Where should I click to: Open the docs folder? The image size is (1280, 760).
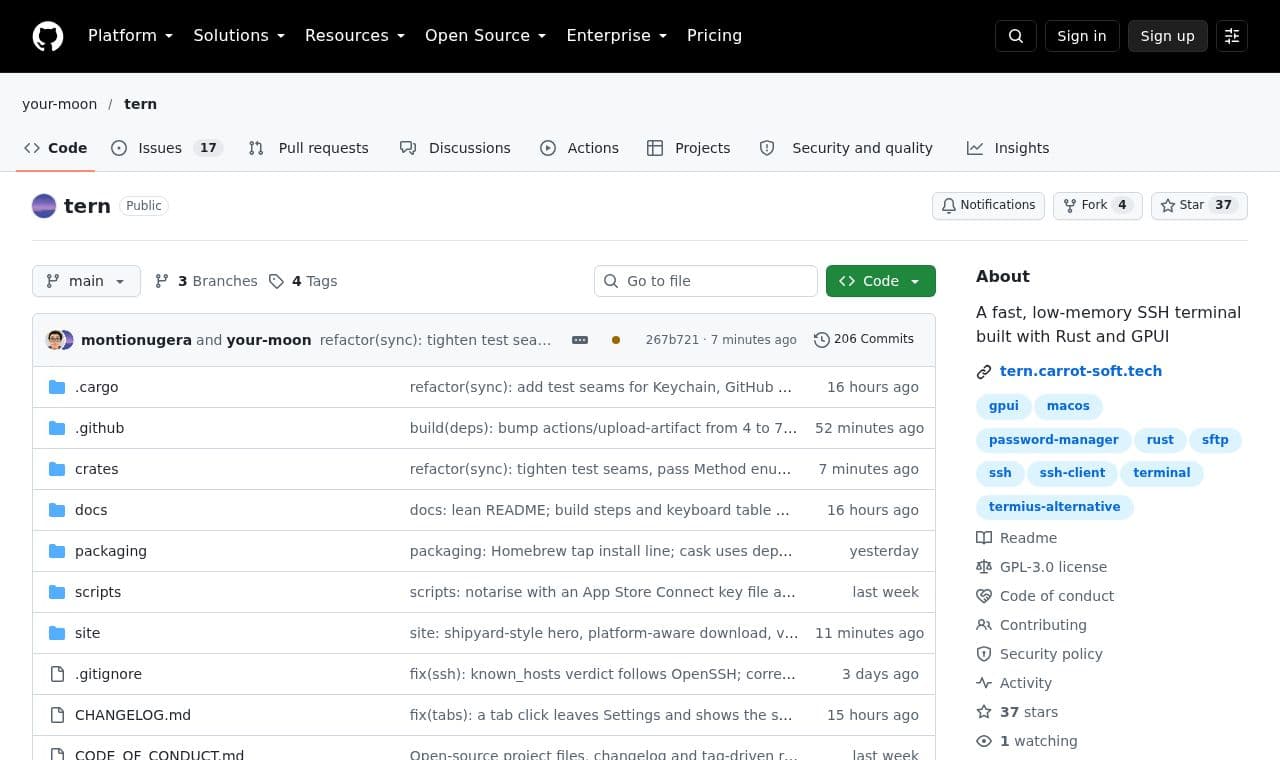pos(91,510)
